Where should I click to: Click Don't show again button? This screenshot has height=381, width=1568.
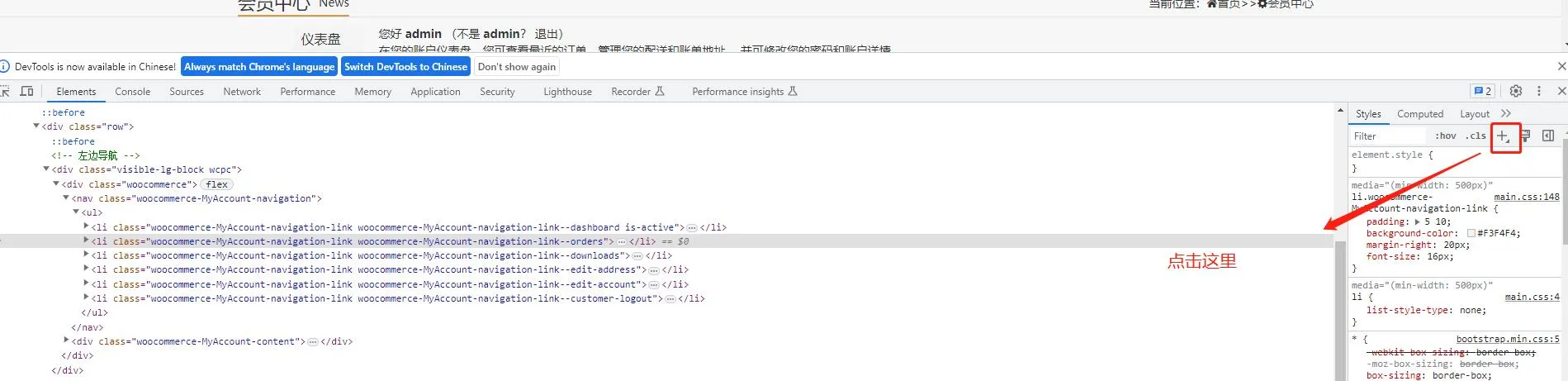517,67
